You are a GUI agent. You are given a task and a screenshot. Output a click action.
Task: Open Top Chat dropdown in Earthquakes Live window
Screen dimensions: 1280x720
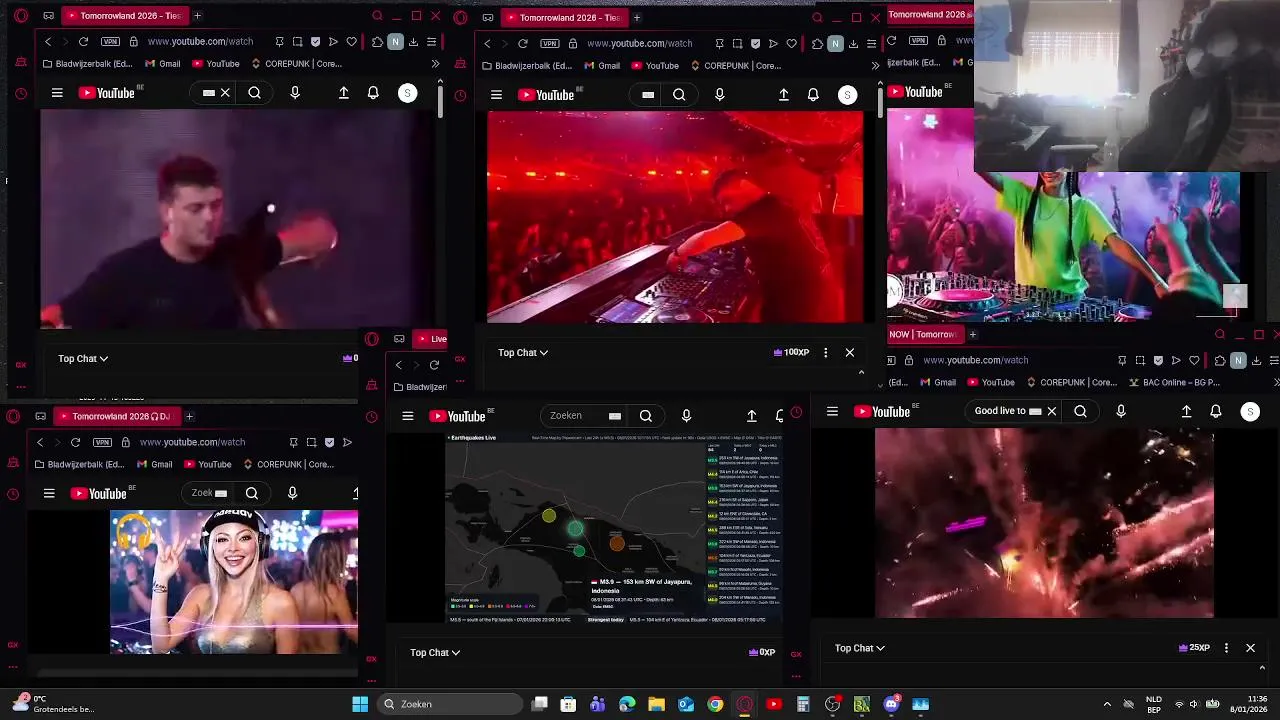[x=435, y=652]
